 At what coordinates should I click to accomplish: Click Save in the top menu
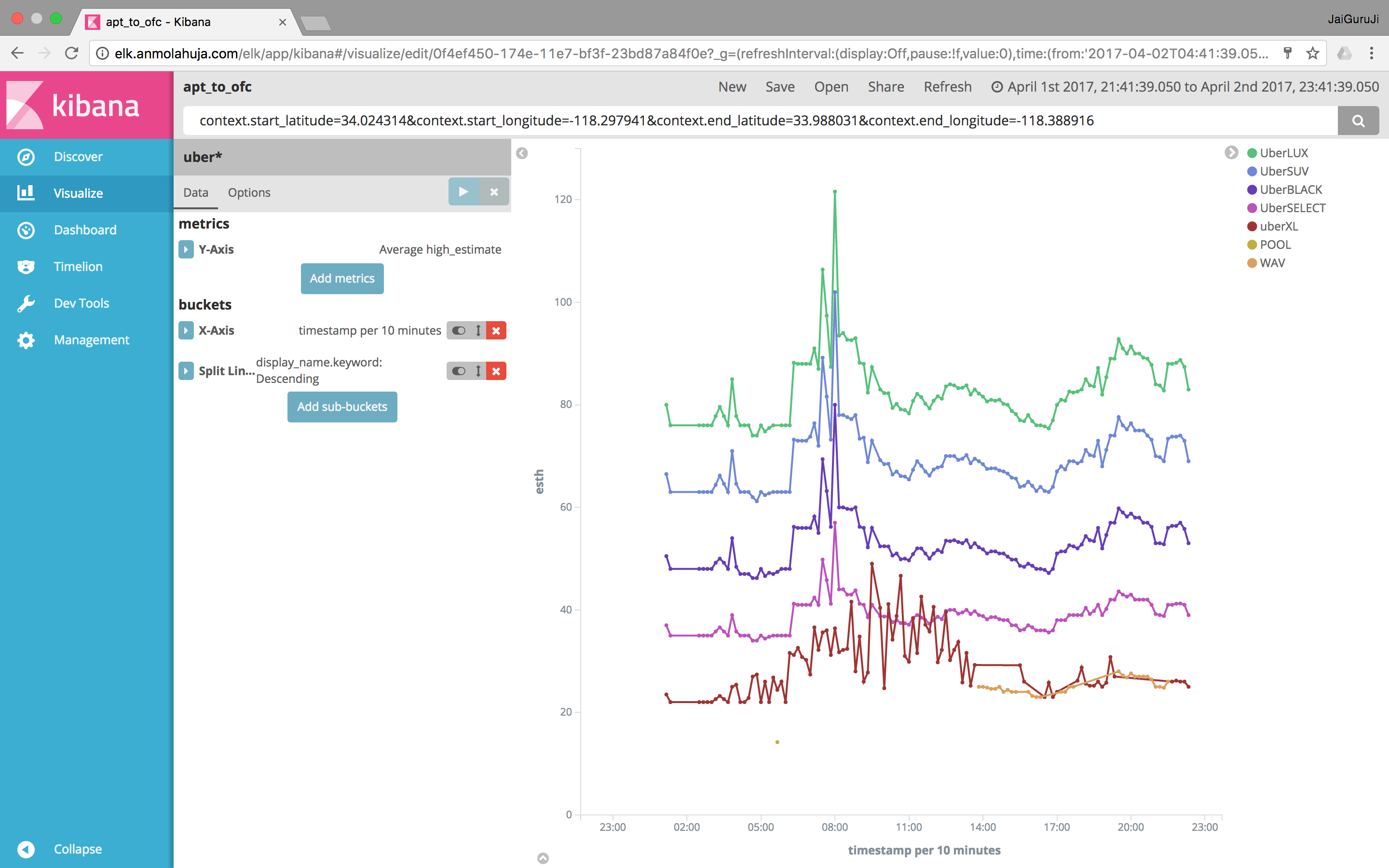pos(779,87)
